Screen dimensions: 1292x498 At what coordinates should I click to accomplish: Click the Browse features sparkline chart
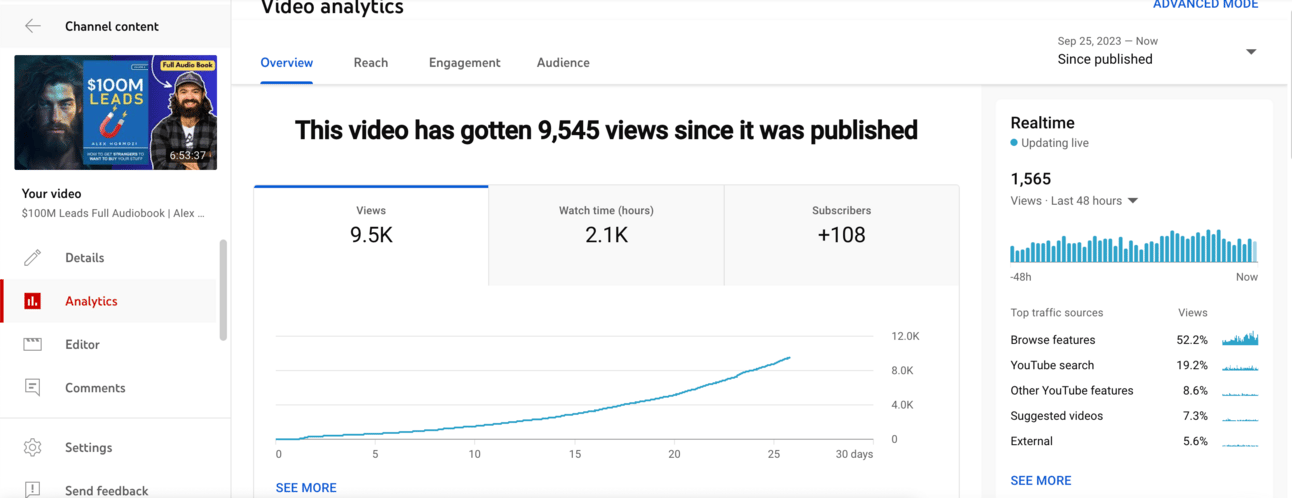coord(1240,339)
